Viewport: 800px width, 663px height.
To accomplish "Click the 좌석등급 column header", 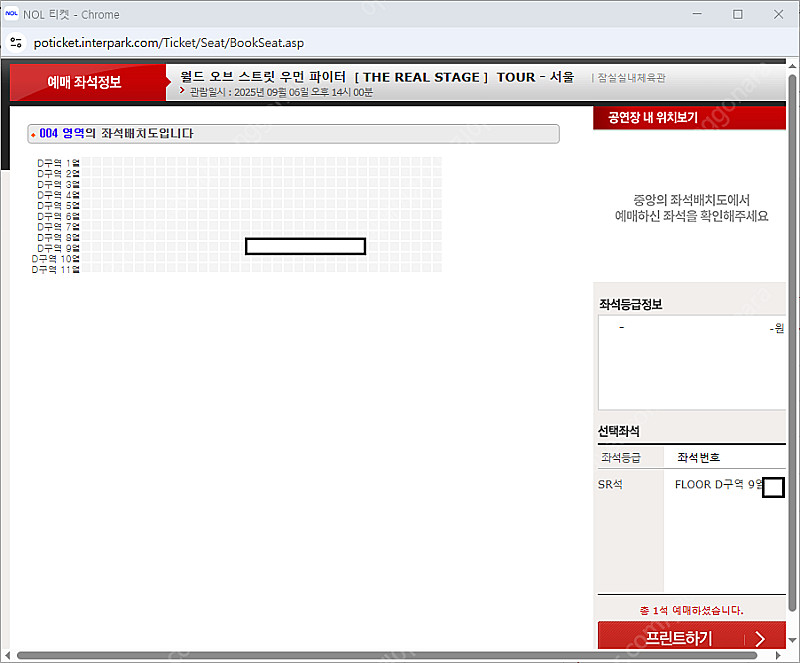I will [621, 457].
